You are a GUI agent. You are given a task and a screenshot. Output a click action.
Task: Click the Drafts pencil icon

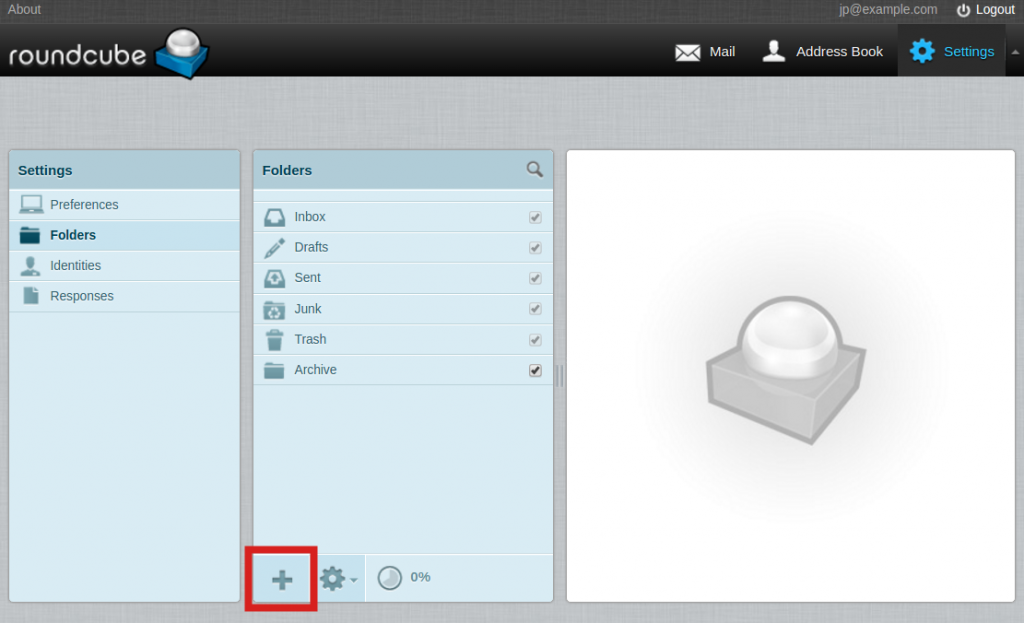pos(274,248)
